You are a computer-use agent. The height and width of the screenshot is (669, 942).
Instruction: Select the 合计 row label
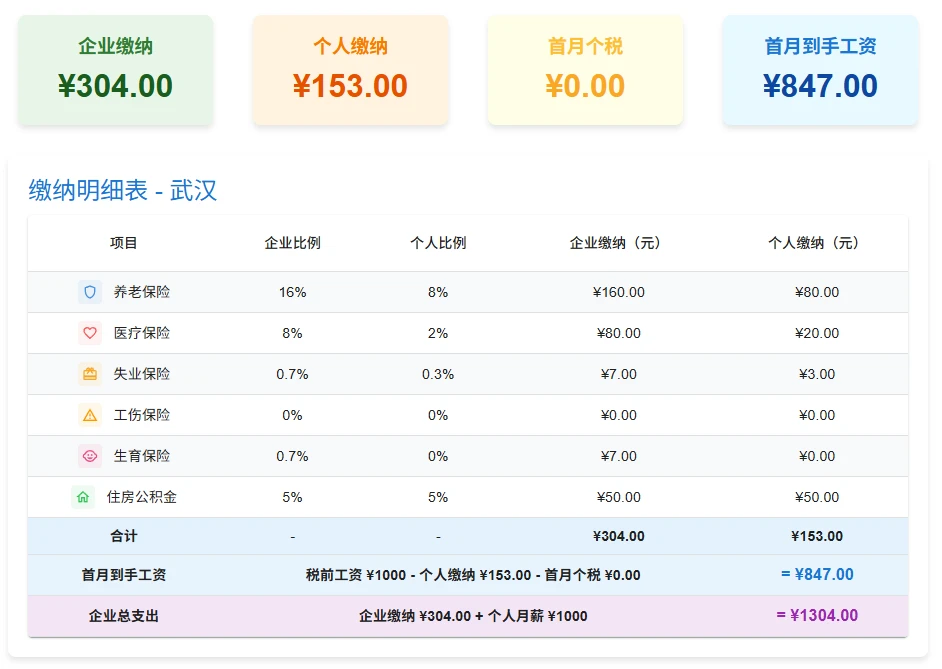[x=124, y=536]
